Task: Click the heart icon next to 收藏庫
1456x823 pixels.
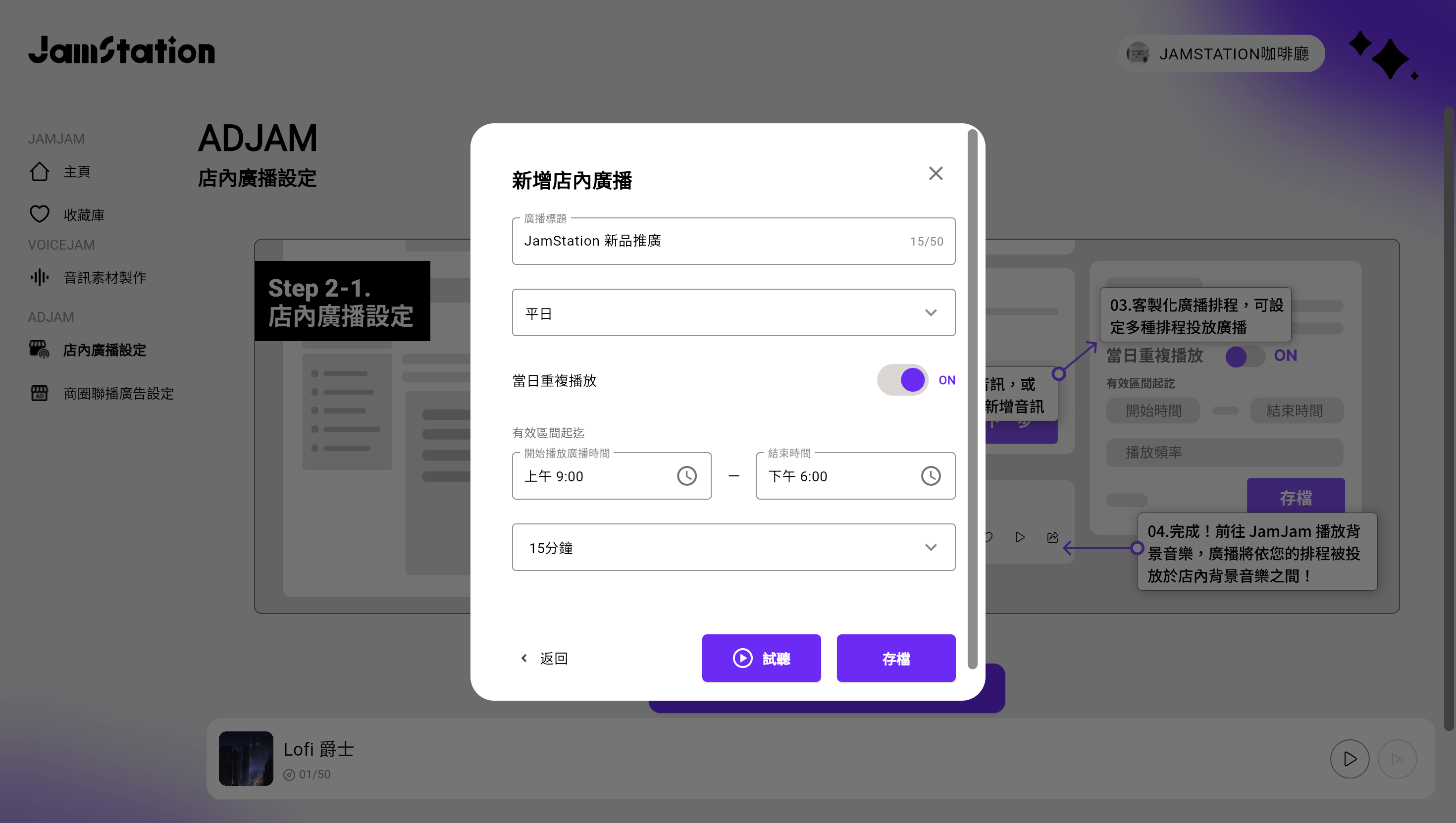Action: [39, 214]
